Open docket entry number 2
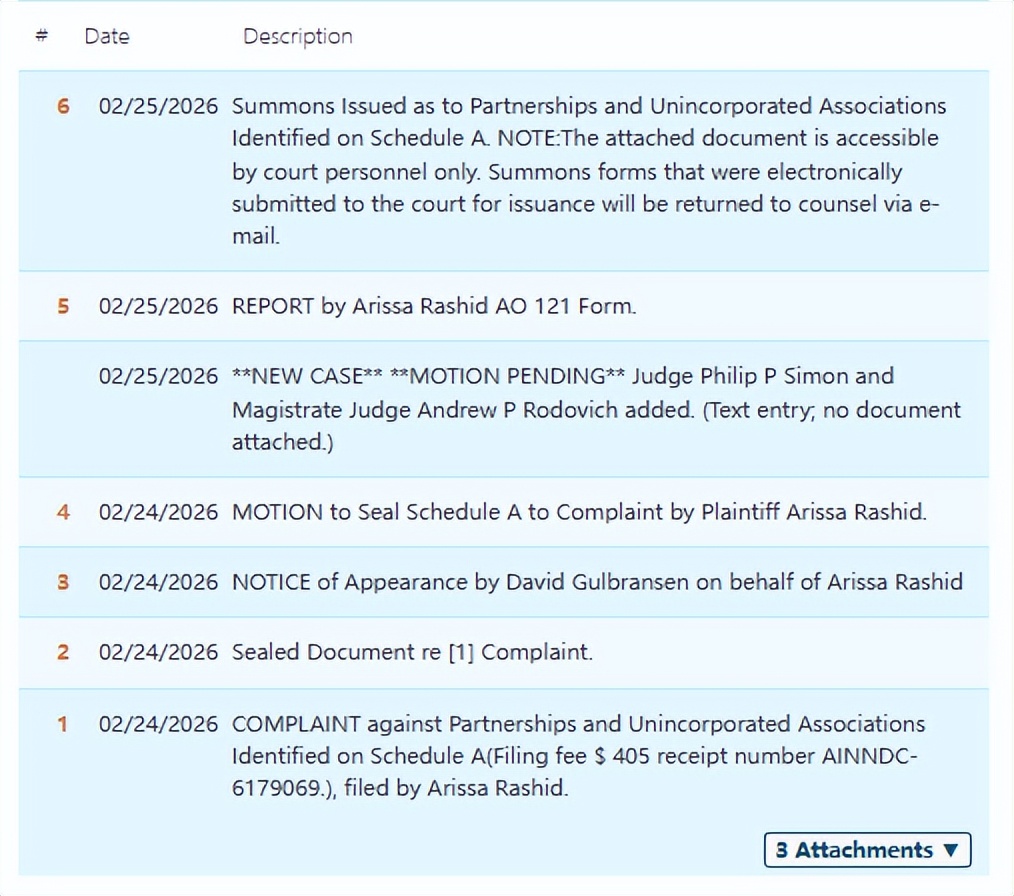This screenshot has height=896, width=1014. (x=63, y=652)
